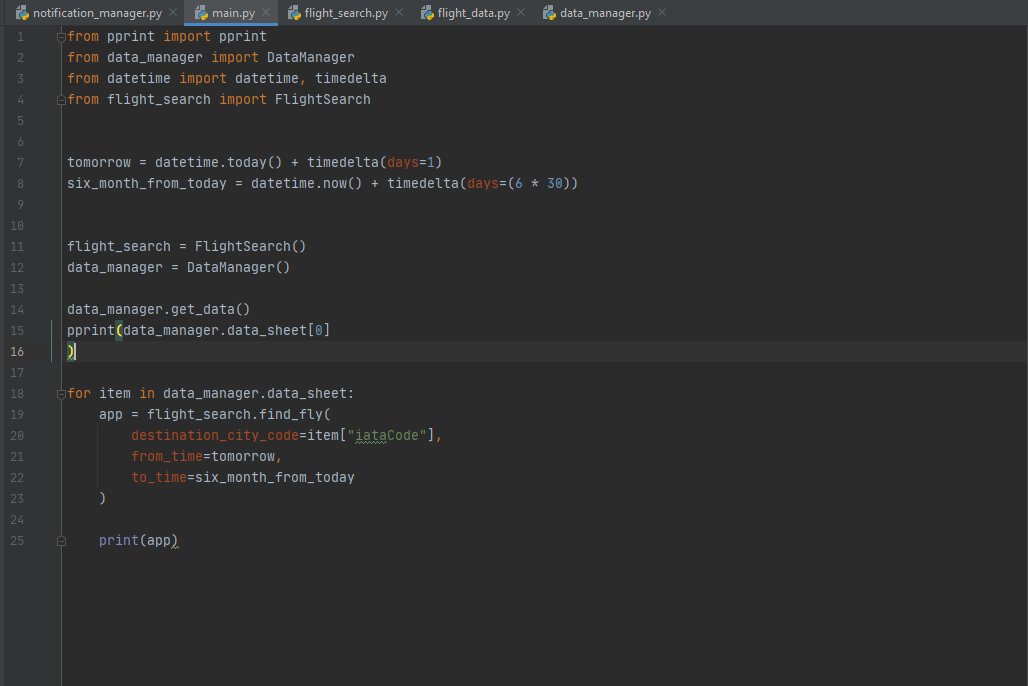
Task: Toggle the fold end marker at line 25
Action: coord(61,541)
